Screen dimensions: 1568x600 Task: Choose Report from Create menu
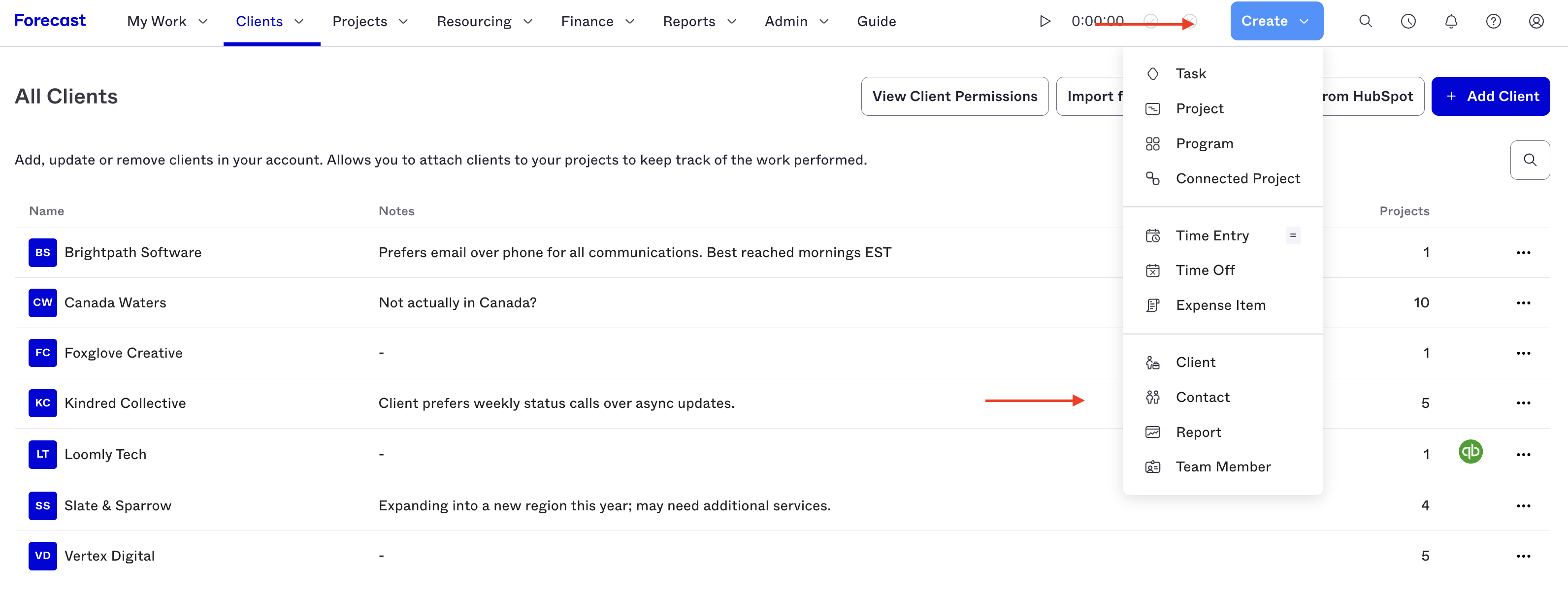(x=1222, y=432)
